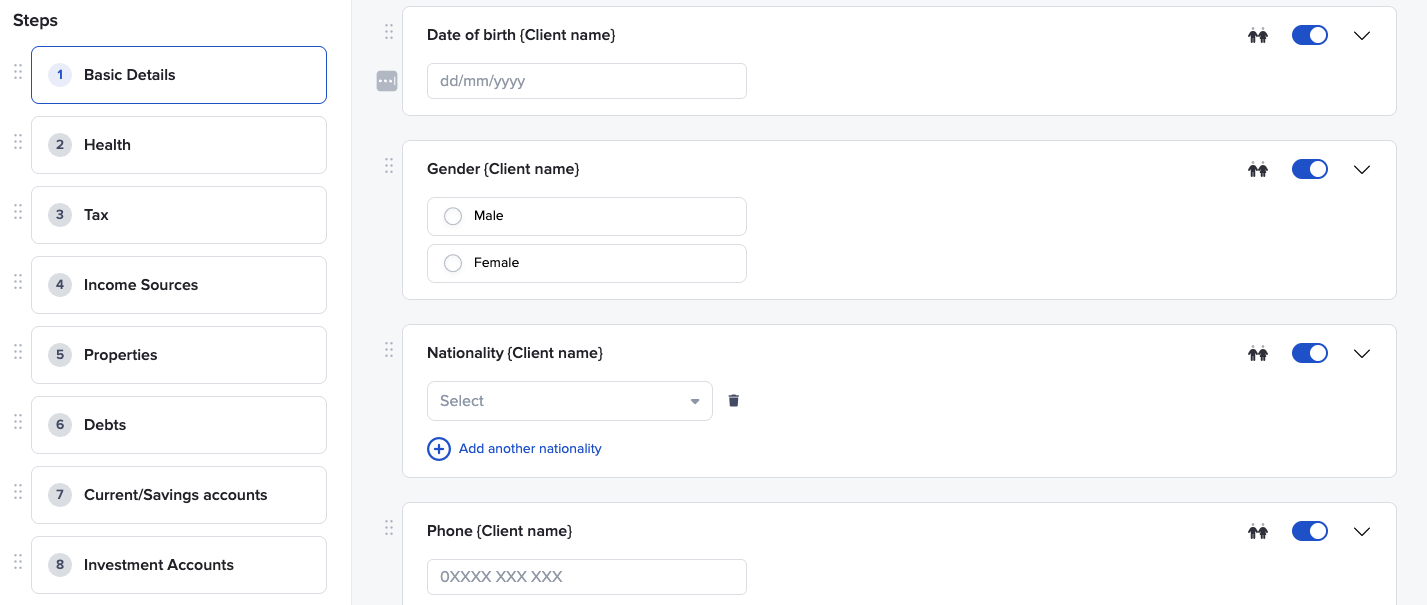Expand the Gender field chevron
This screenshot has height=605, width=1427.
(1361, 170)
